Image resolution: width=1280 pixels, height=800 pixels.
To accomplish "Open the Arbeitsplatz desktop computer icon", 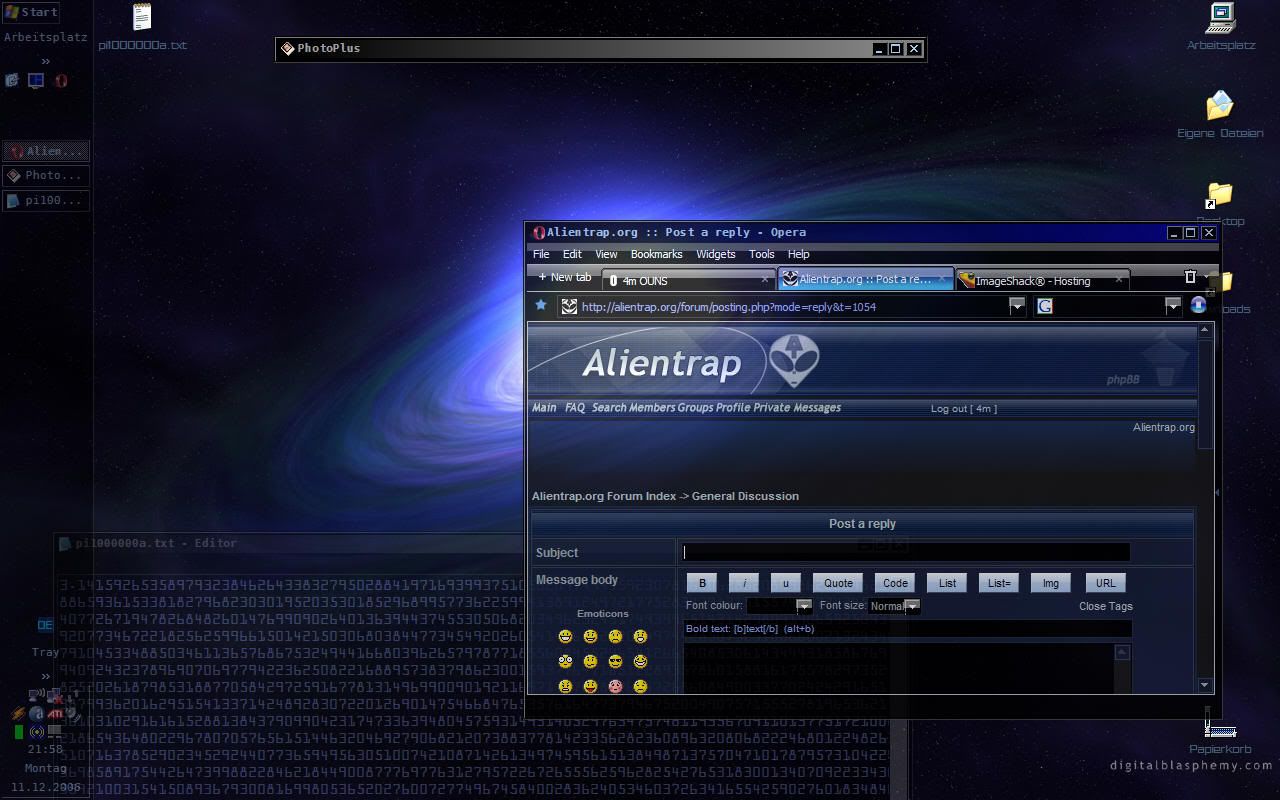I will click(1220, 18).
